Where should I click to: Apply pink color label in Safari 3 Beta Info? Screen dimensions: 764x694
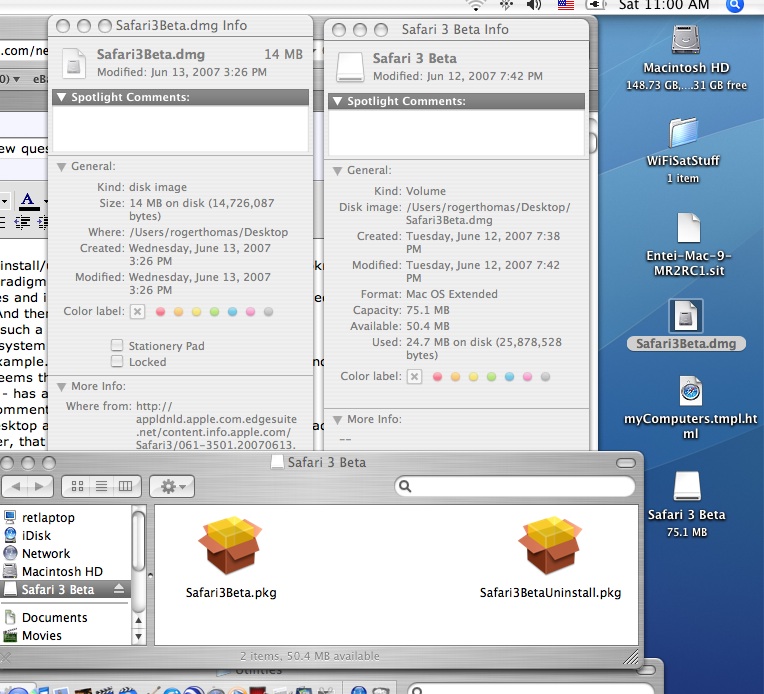pos(527,376)
